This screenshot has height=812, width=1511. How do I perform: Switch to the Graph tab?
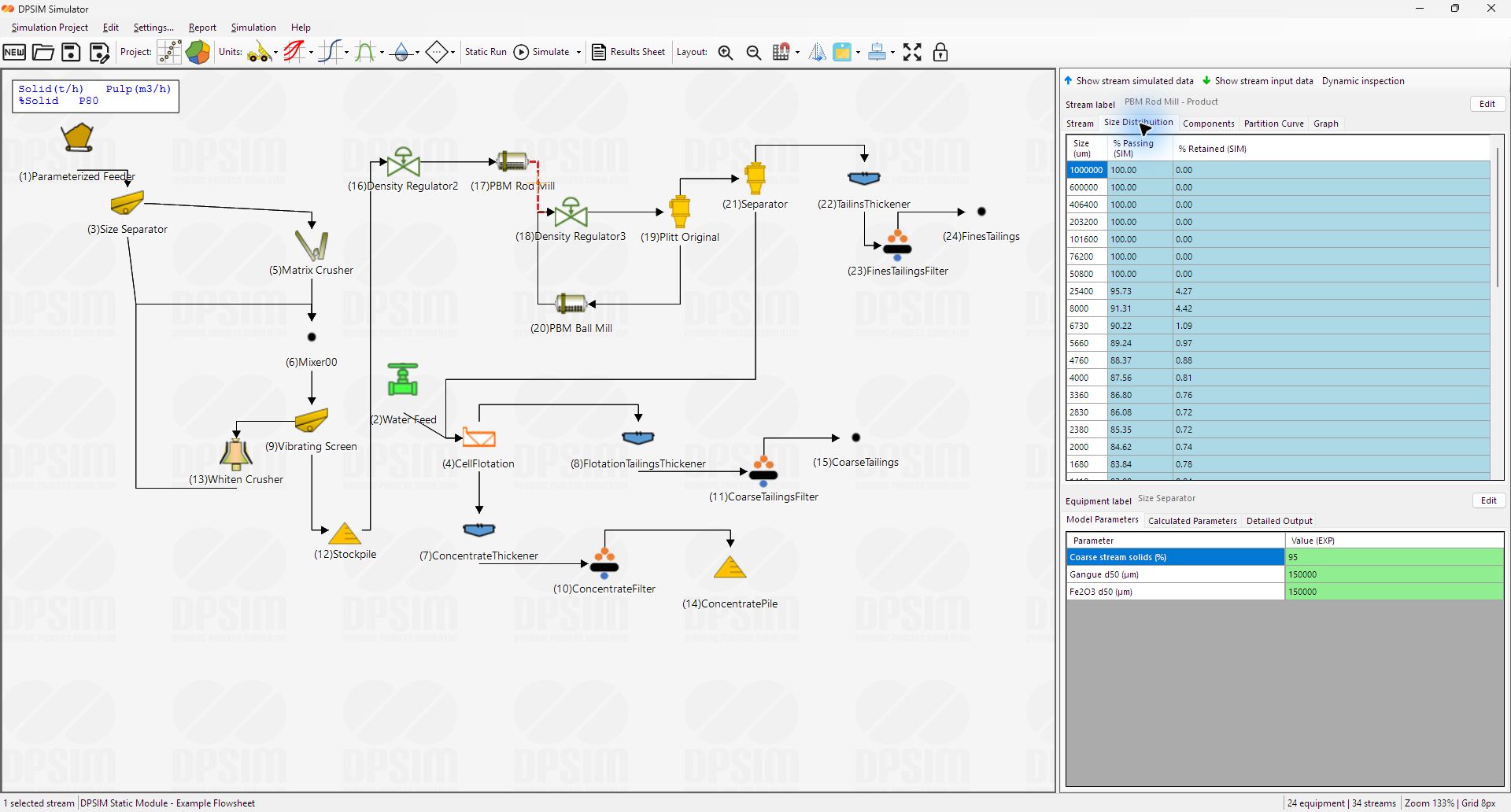coord(1325,124)
